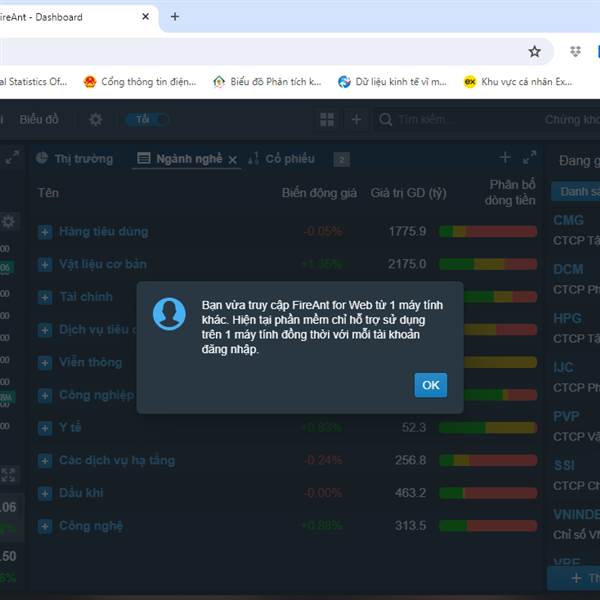Screen dimensions: 600x600
Task: Open the Chứng khoán top menu item
Action: pos(572,120)
